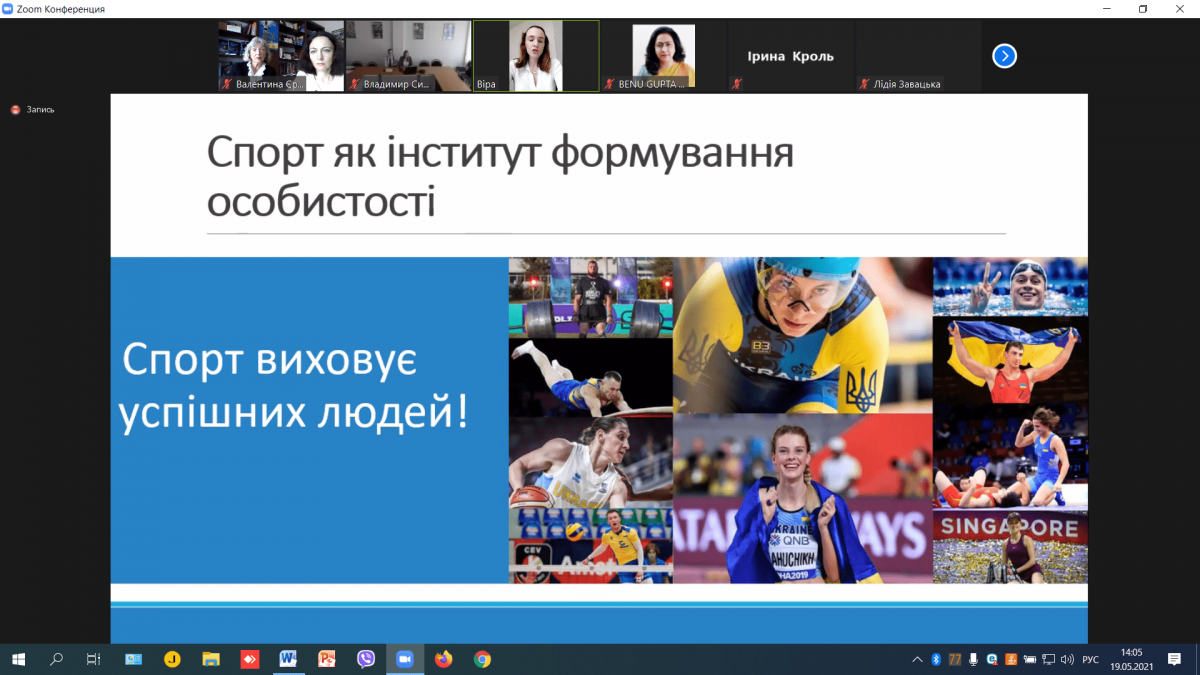Open the Action Center notifications panel

(x=1175, y=659)
